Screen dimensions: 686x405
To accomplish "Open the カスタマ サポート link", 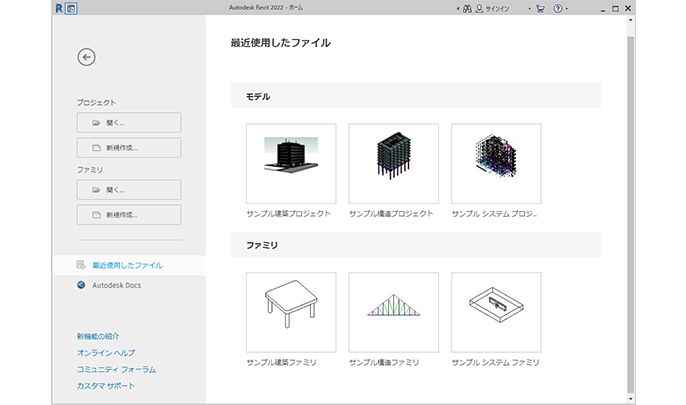I will [106, 386].
